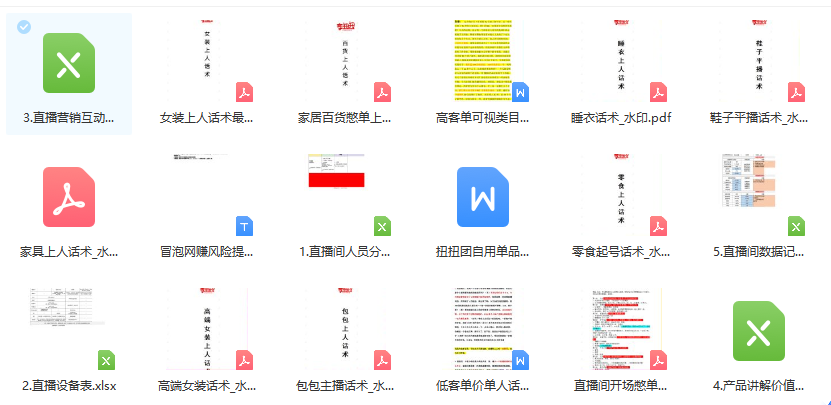Screen dimensions: 831x405
Task: Click the Excel badge on 2.直播设备表 thumbnail
Action: [x=107, y=360]
